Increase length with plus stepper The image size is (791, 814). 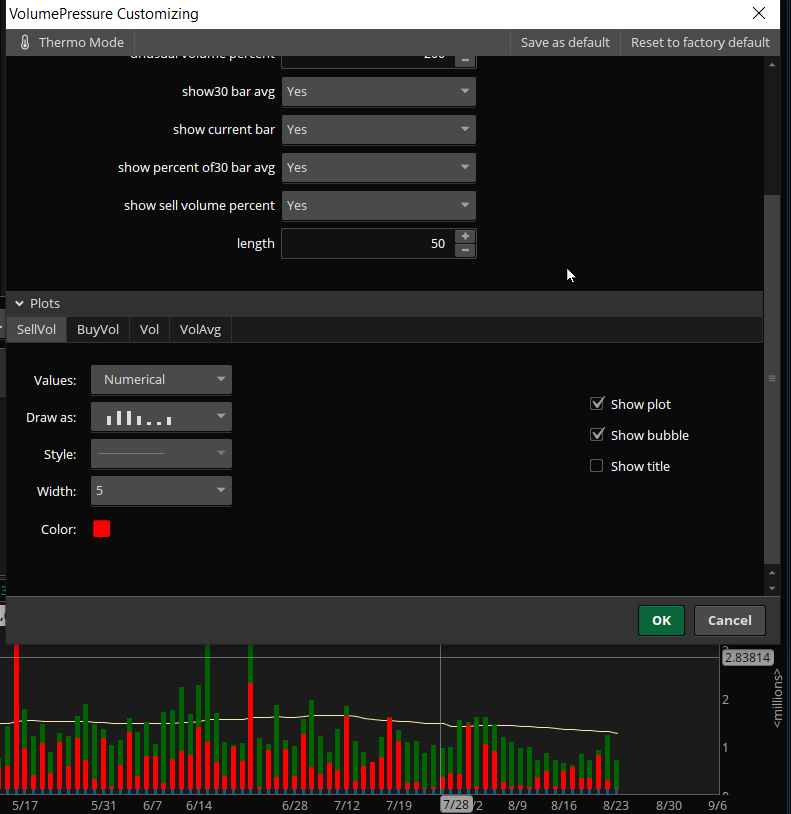tap(465, 237)
